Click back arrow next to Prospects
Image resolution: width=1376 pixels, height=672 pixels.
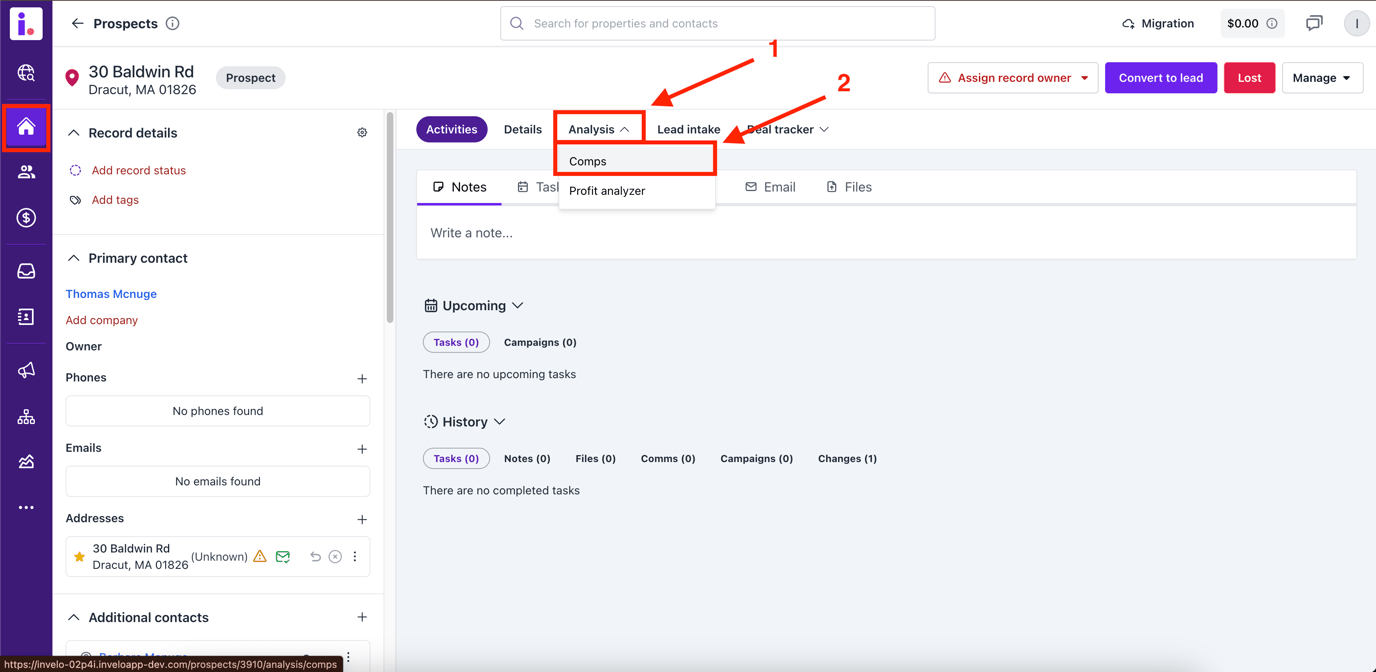[x=77, y=23]
